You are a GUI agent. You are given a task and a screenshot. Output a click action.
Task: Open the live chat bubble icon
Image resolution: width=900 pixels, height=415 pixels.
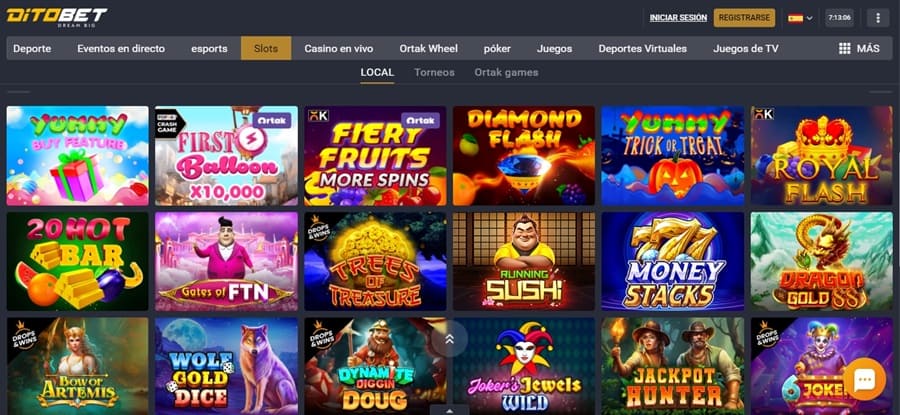pos(864,379)
